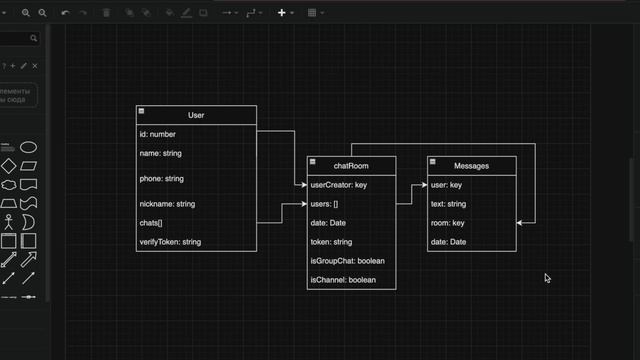
Task: Open the Connection arrow style dropdown
Action: 230,13
